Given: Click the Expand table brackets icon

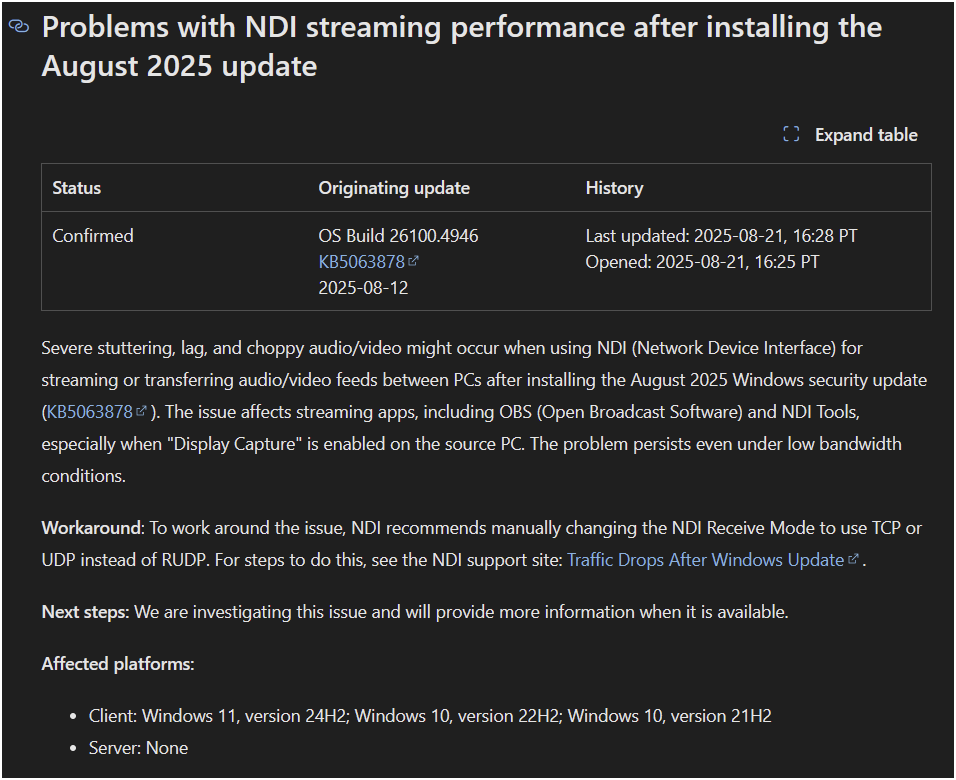Looking at the screenshot, I should tap(791, 134).
